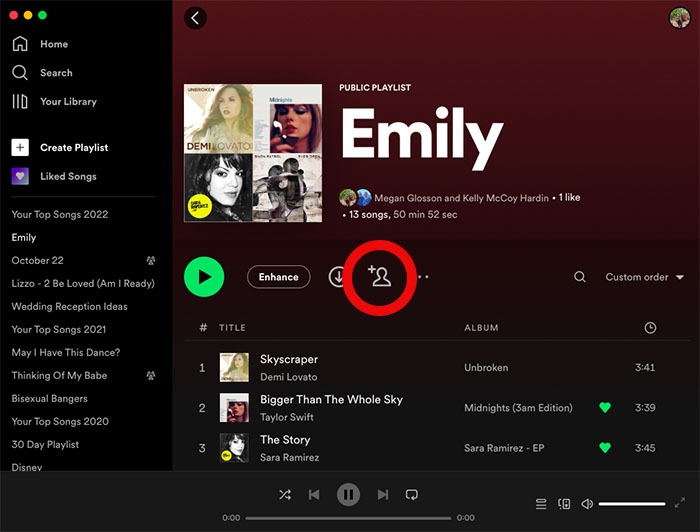This screenshot has width=700, height=532.
Task: Select Bigger Than The Whole Sky track
Action: coord(331,399)
